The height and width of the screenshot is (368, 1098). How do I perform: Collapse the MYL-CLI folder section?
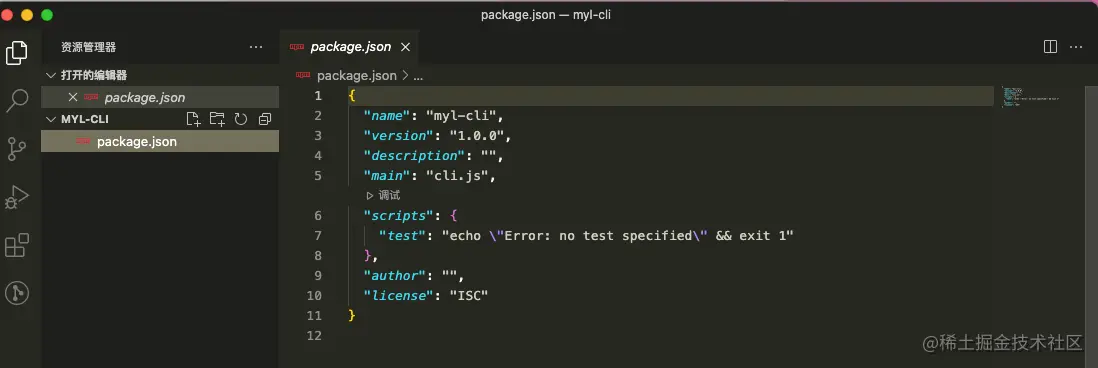[50, 119]
